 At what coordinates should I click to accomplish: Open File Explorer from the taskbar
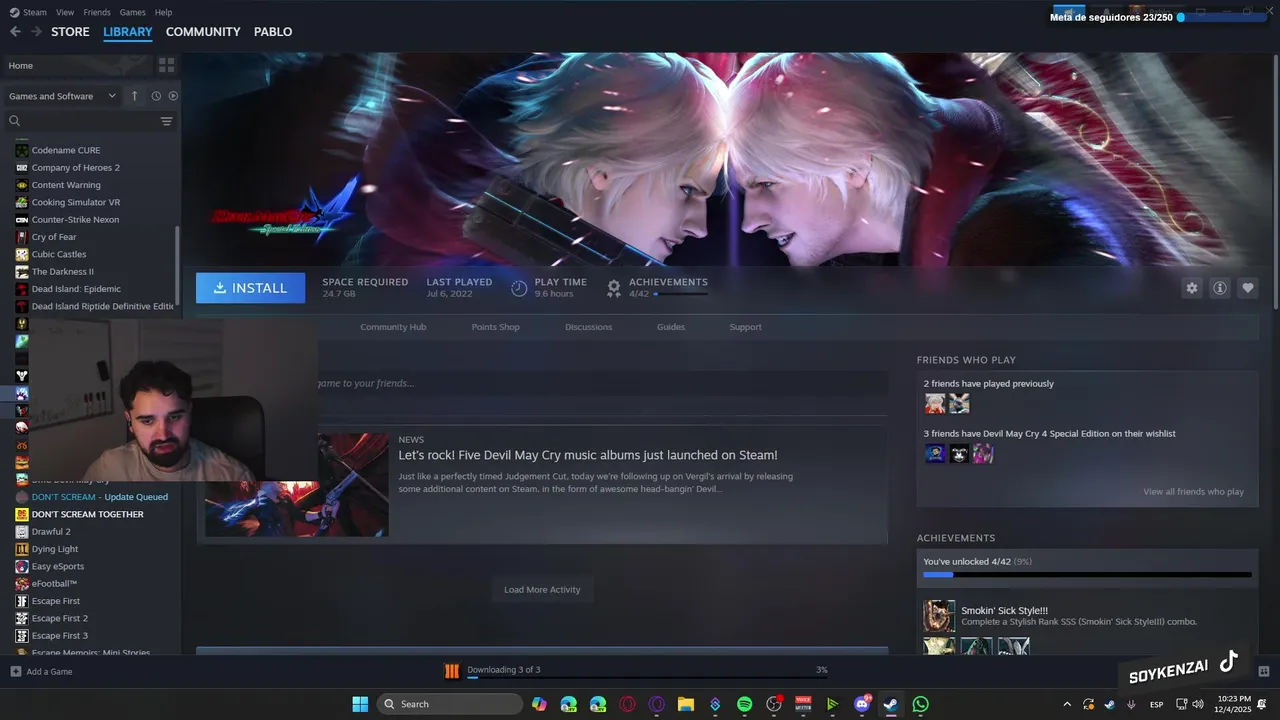point(686,704)
